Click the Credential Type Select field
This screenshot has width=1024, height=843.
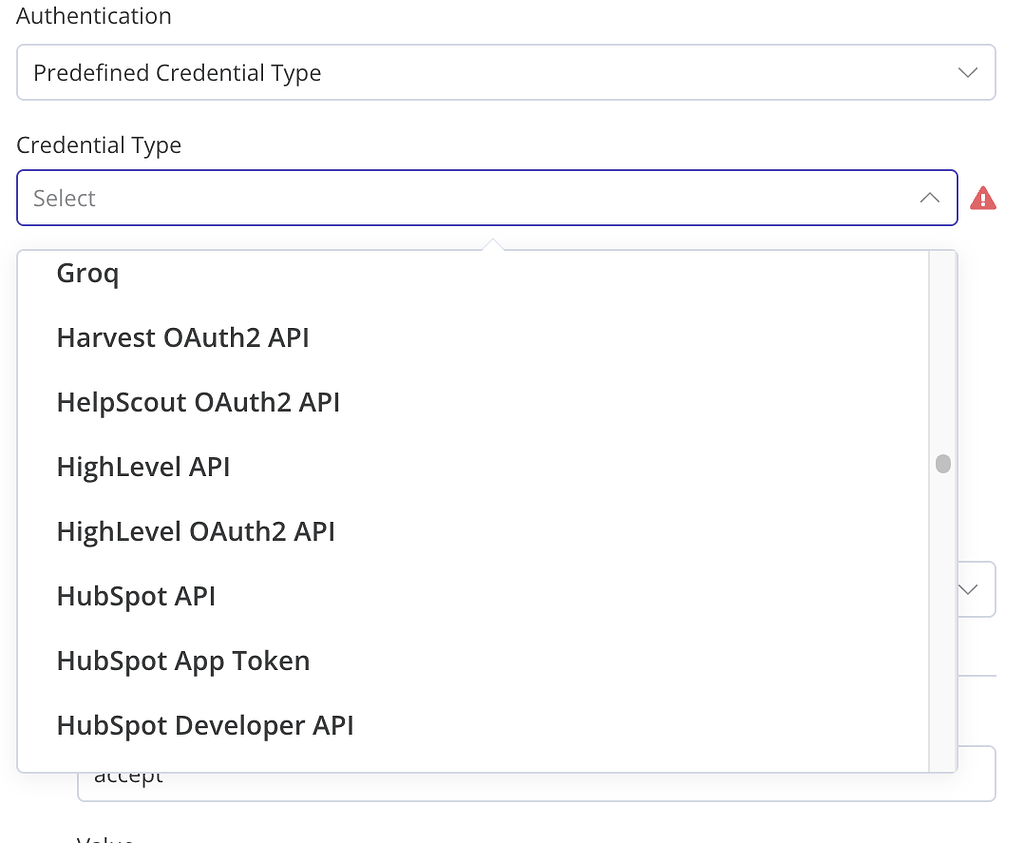[x=487, y=197]
